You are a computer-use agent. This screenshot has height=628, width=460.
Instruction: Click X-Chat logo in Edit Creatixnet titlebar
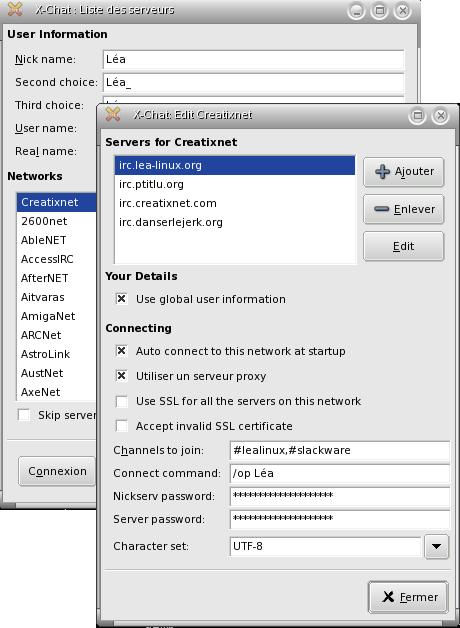tap(113, 115)
